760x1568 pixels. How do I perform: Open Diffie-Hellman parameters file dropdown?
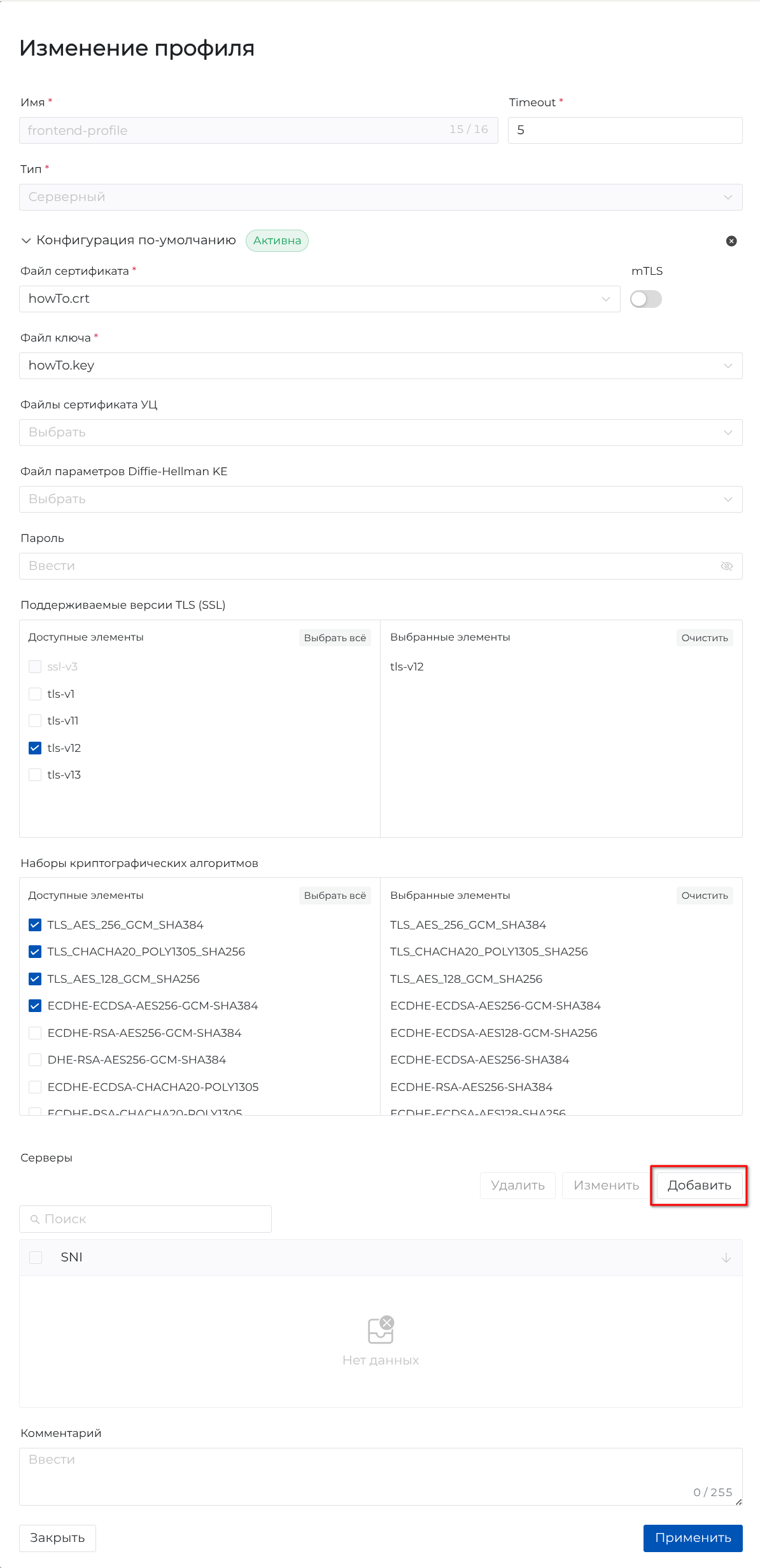pyautogui.click(x=381, y=499)
